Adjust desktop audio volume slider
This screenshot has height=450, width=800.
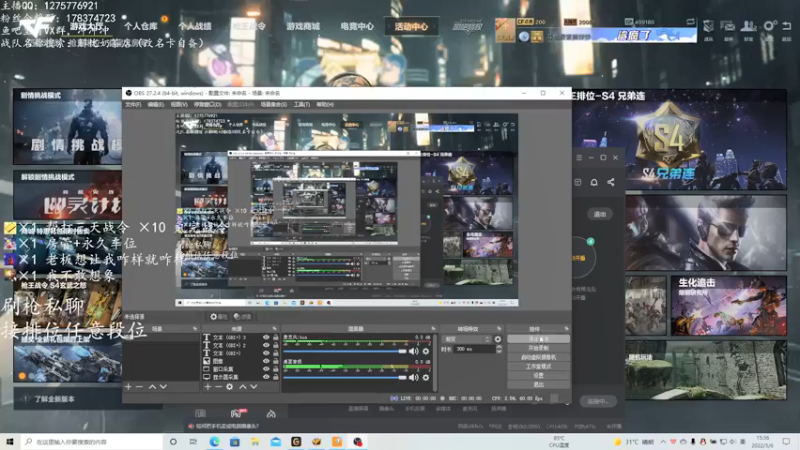[x=345, y=378]
